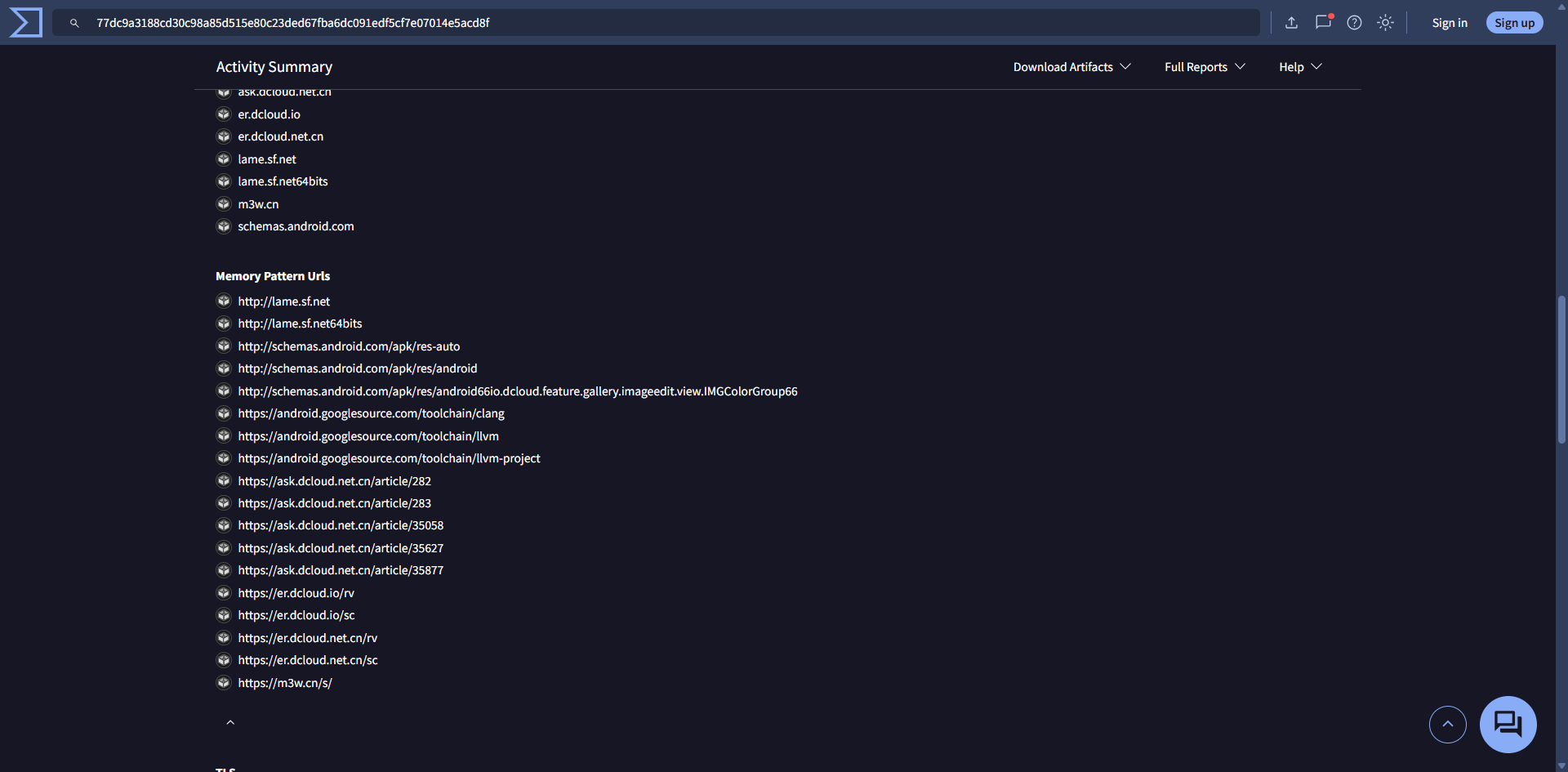Click icon beside article/35627 URL
The image size is (1568, 772).
tap(224, 548)
